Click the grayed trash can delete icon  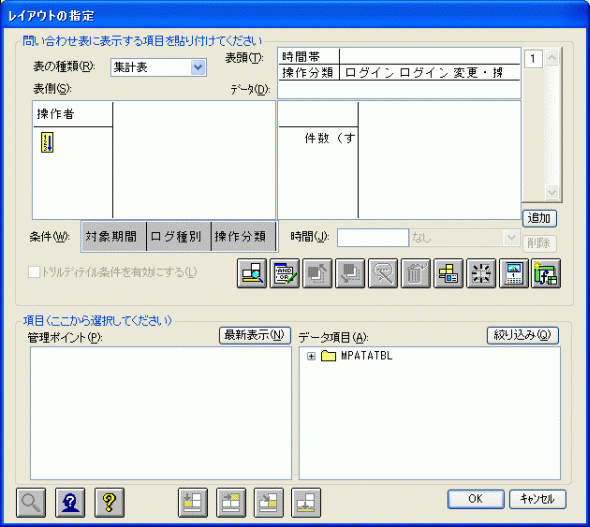[x=415, y=273]
